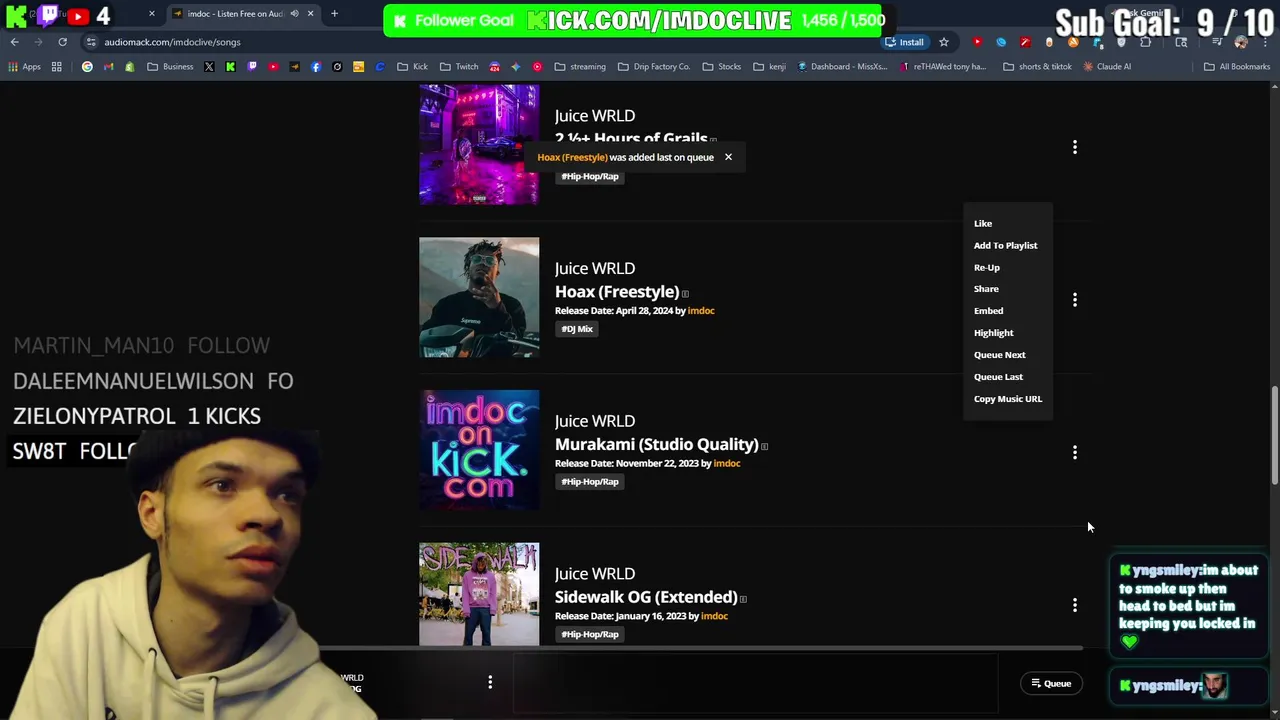Viewport: 1280px width, 720px height.
Task: Choose Like in the track context menu
Action: coord(983,224)
